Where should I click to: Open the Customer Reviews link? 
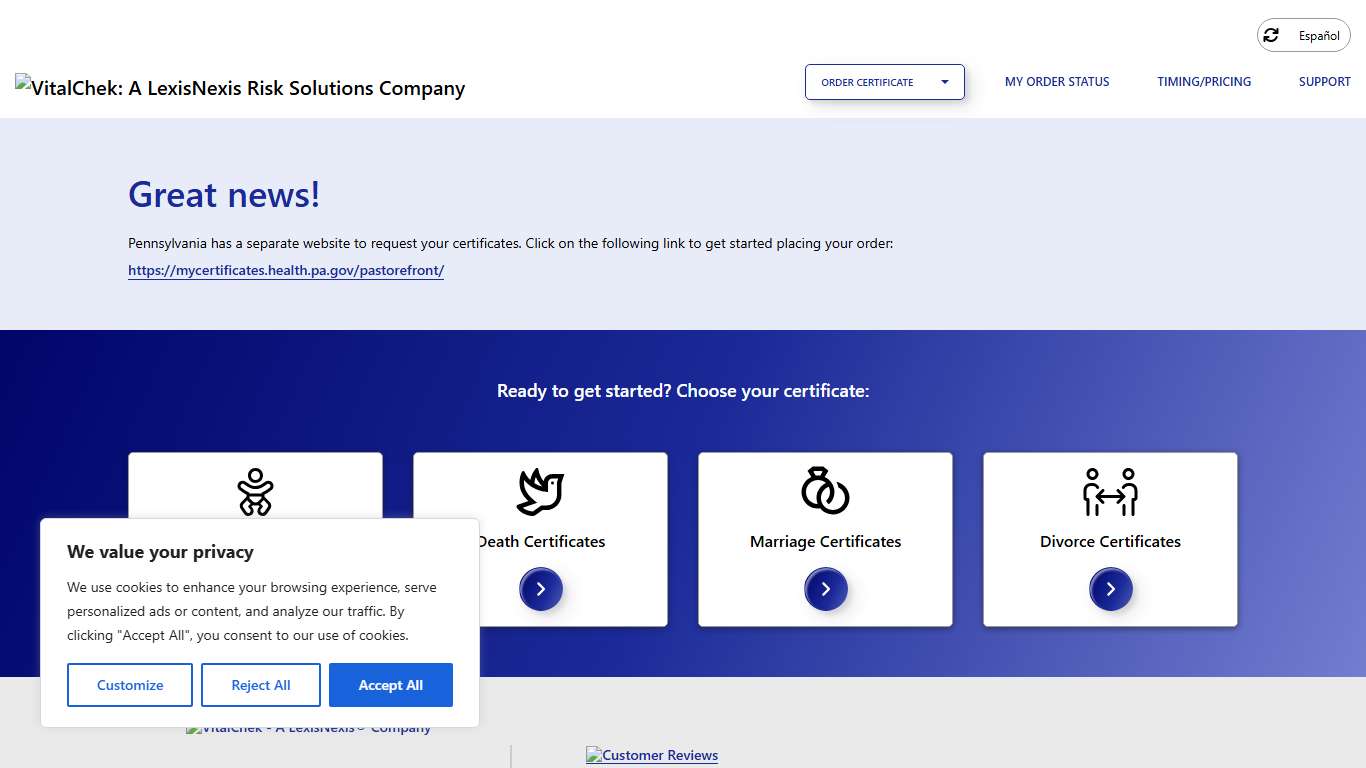click(652, 756)
